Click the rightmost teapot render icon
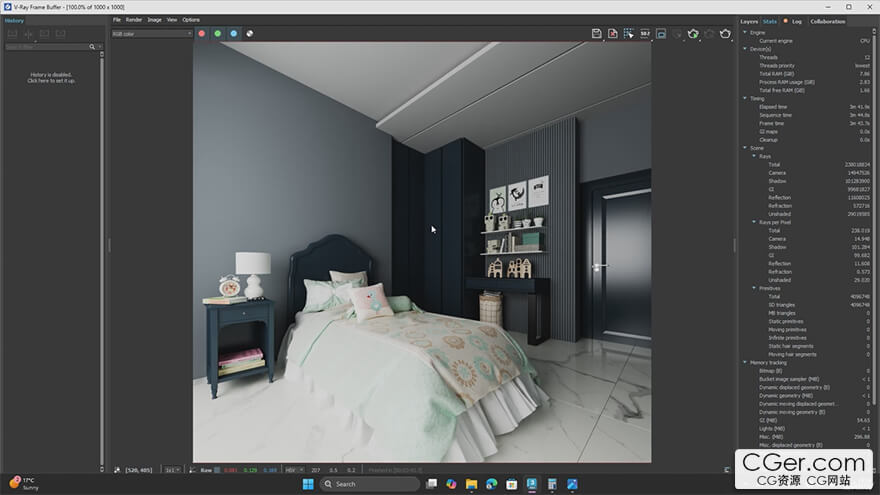Viewport: 880px width, 495px height. click(x=725, y=33)
